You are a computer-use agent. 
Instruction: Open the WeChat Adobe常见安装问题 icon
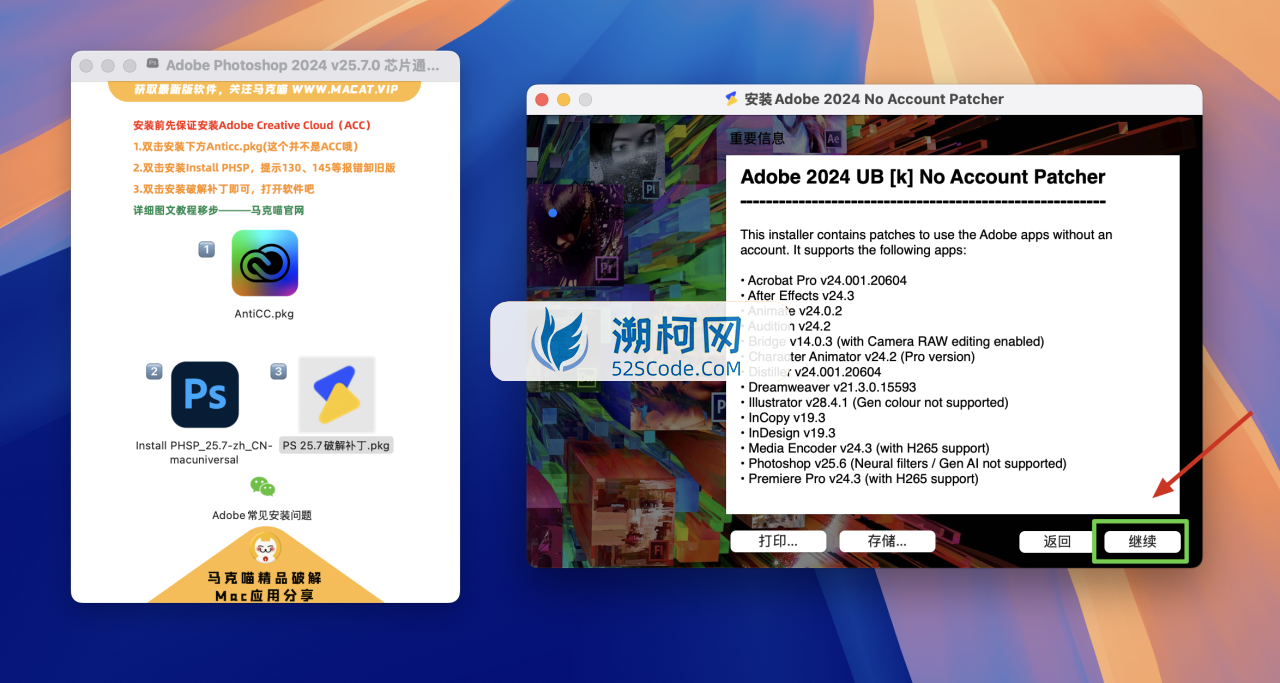click(262, 487)
